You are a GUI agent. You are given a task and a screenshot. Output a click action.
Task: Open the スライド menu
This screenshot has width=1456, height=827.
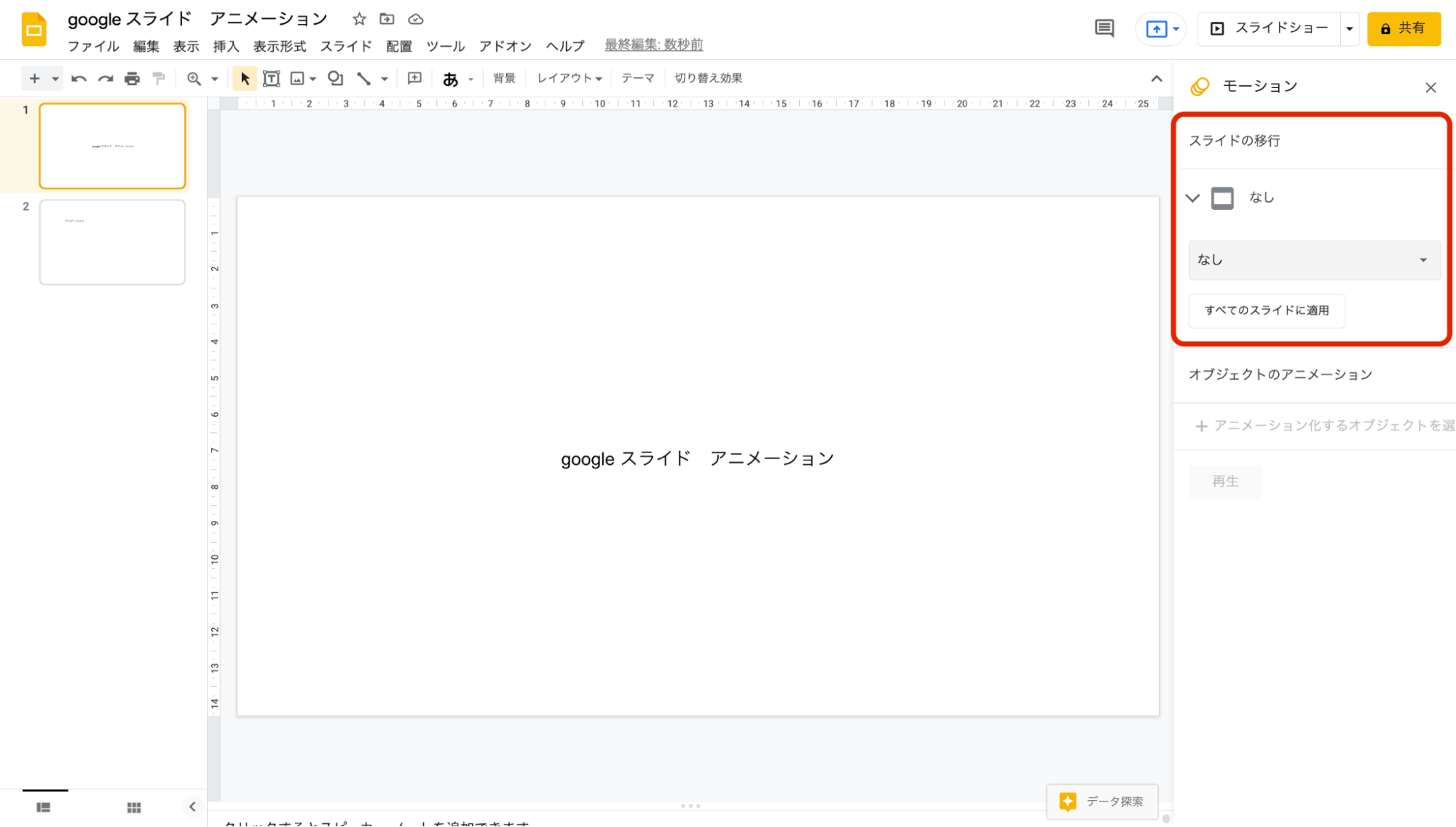346,46
